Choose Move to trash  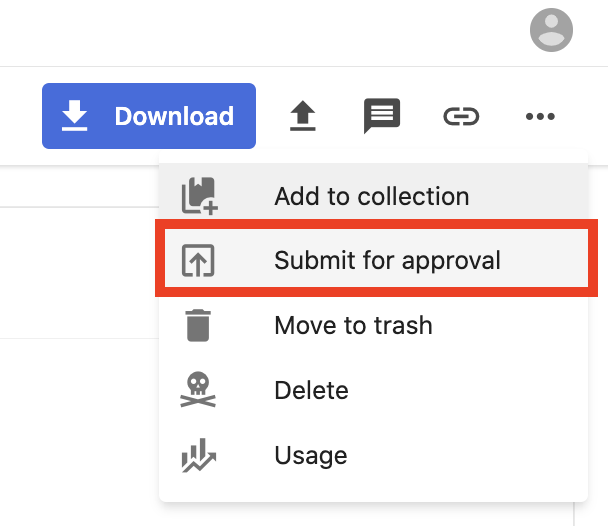pos(373,325)
